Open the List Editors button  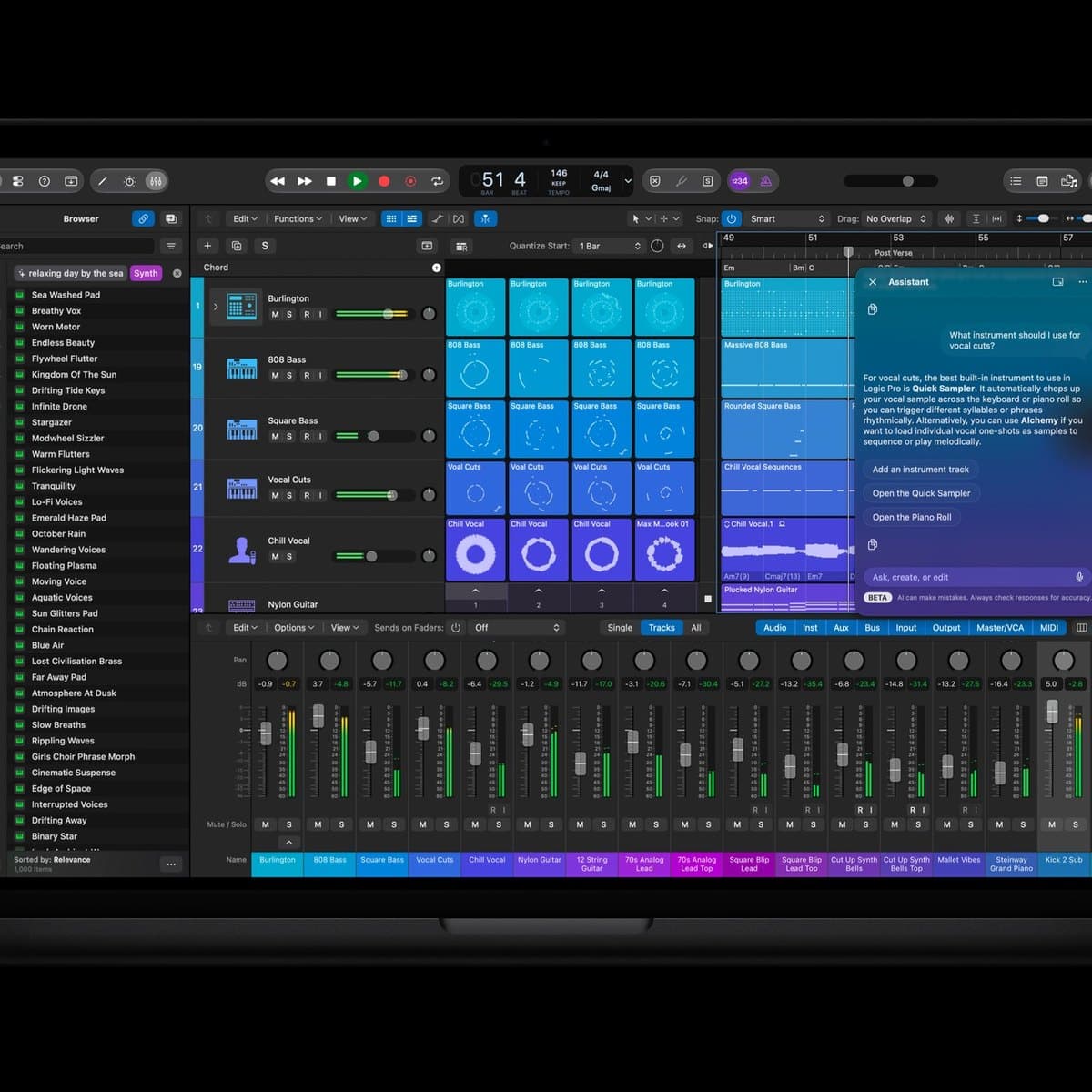click(x=1016, y=181)
